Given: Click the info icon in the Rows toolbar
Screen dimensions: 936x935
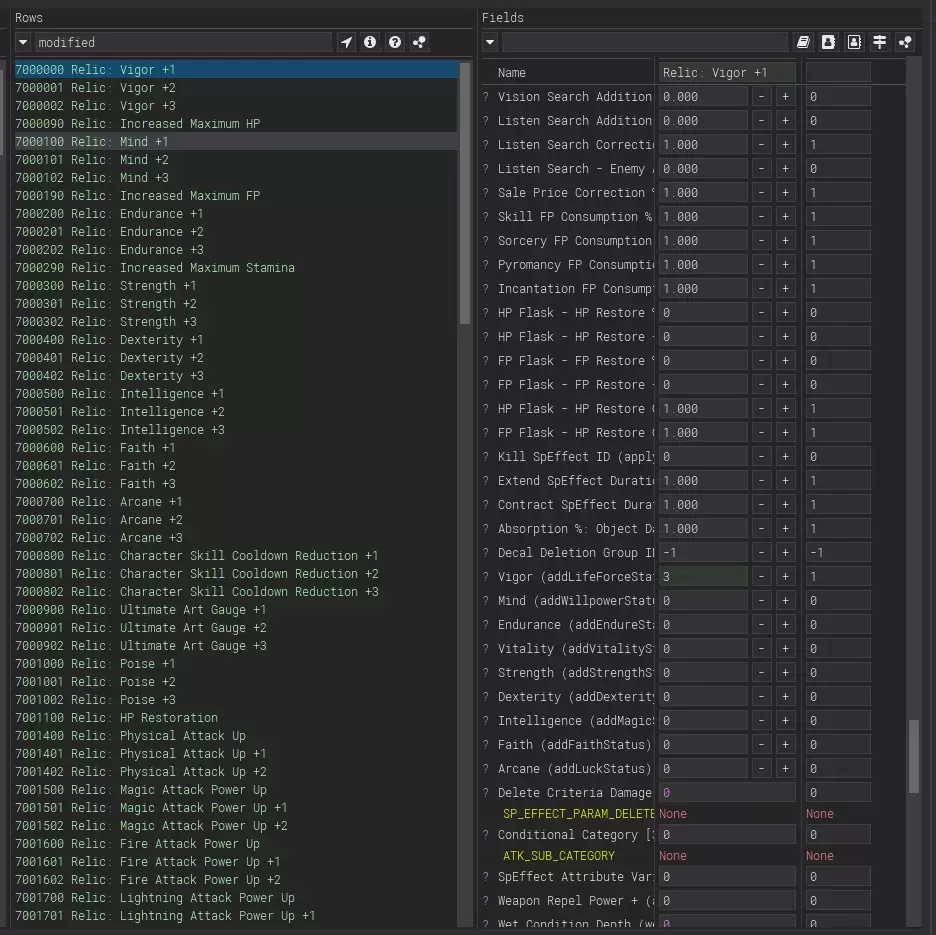Looking at the screenshot, I should (x=370, y=42).
